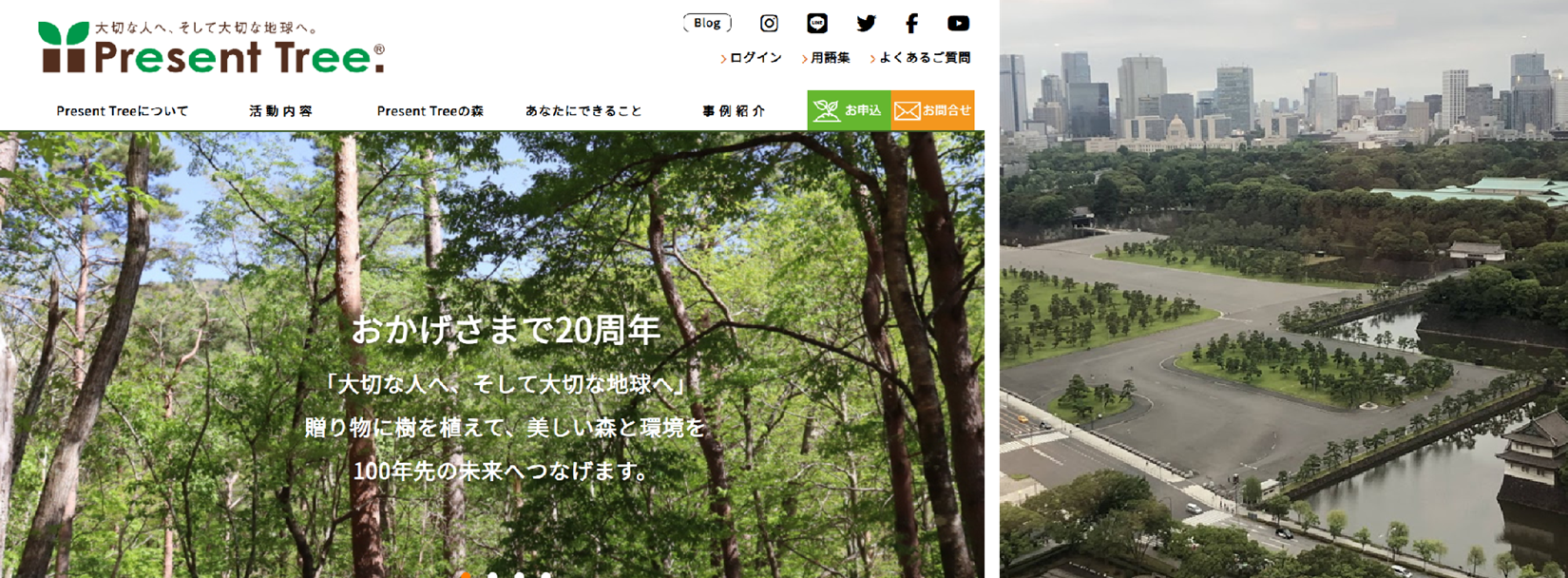Screen dimensions: 1568x578
Task: Open the Instagram profile icon
Action: point(769,24)
